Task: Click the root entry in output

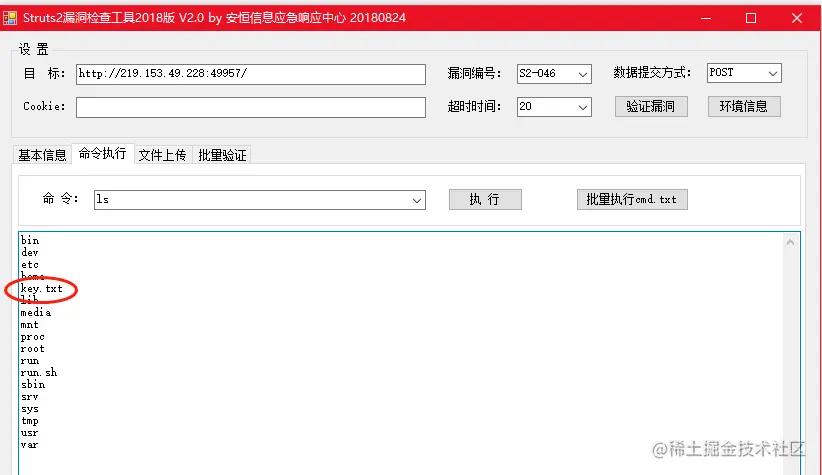Action: (x=33, y=349)
